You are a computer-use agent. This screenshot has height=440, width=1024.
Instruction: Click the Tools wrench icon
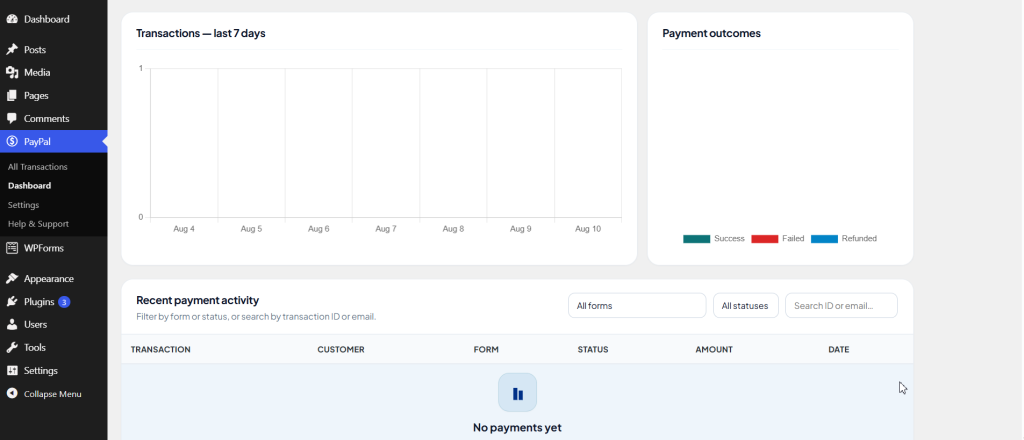(x=12, y=347)
